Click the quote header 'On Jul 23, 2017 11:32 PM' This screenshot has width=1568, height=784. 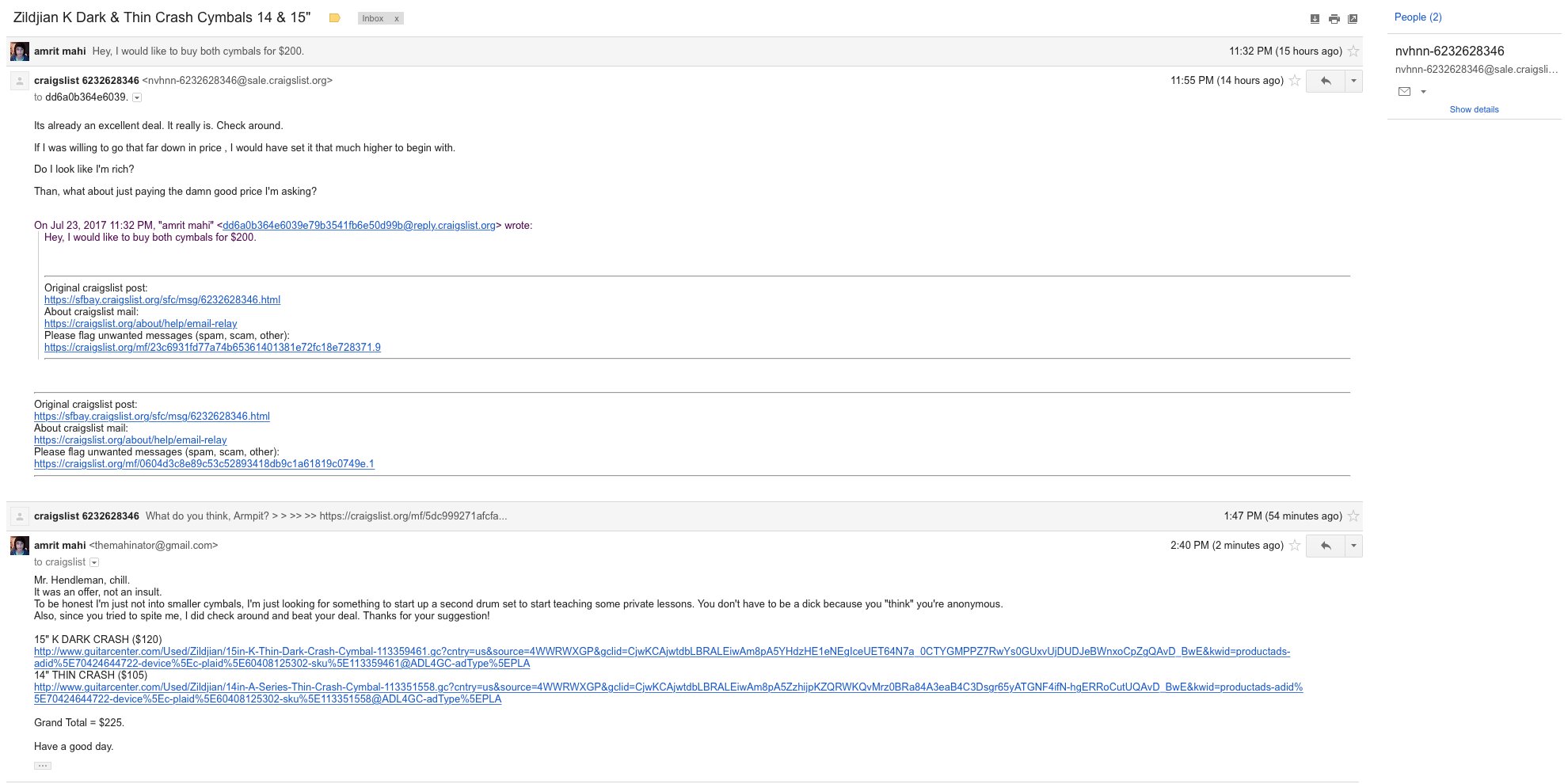point(283,226)
